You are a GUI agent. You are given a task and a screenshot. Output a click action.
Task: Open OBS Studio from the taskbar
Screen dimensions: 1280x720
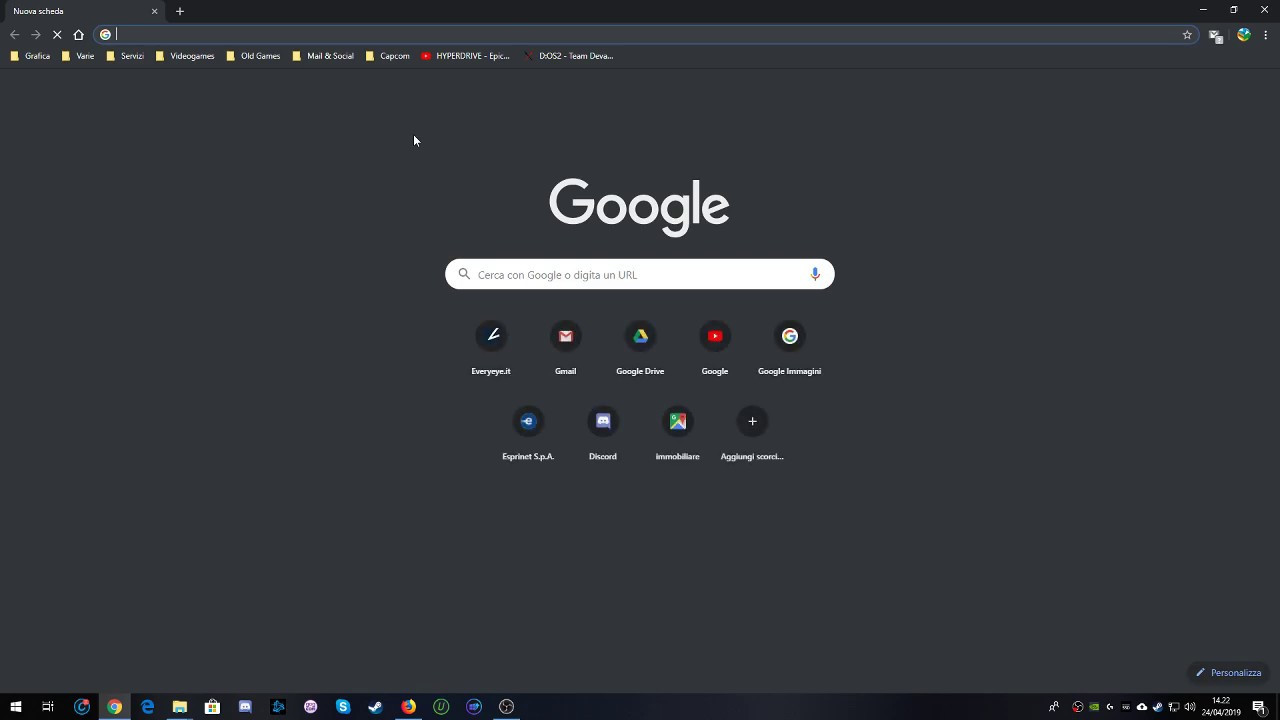coord(507,707)
